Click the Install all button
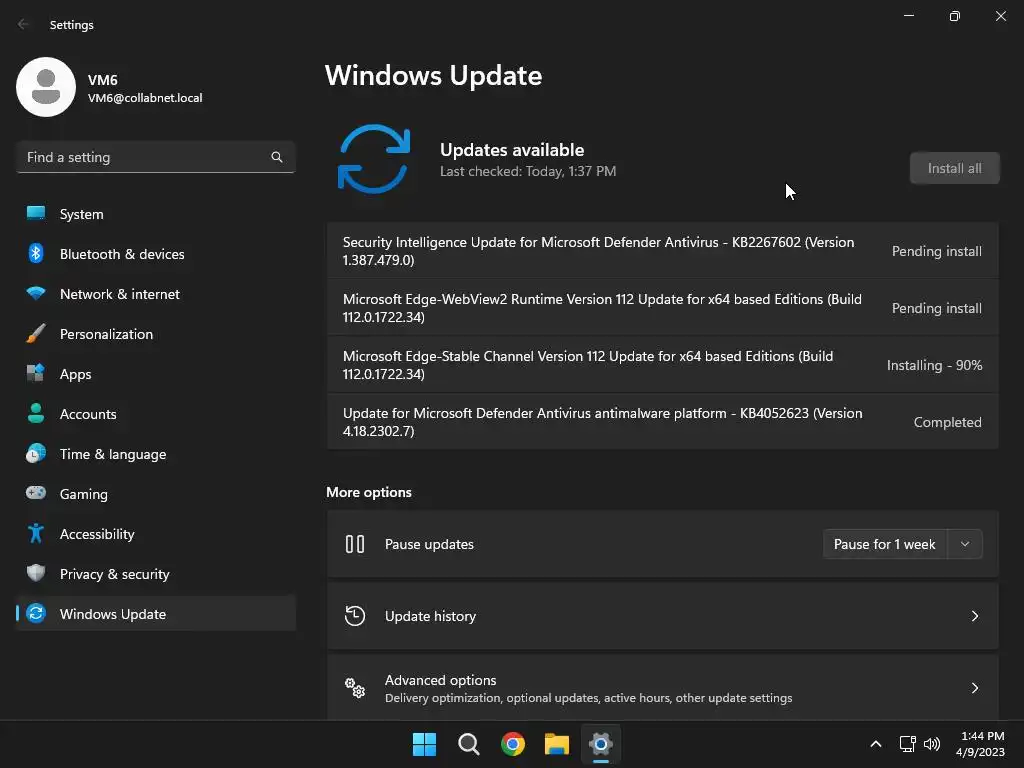The height and width of the screenshot is (768, 1024). pyautogui.click(x=954, y=168)
